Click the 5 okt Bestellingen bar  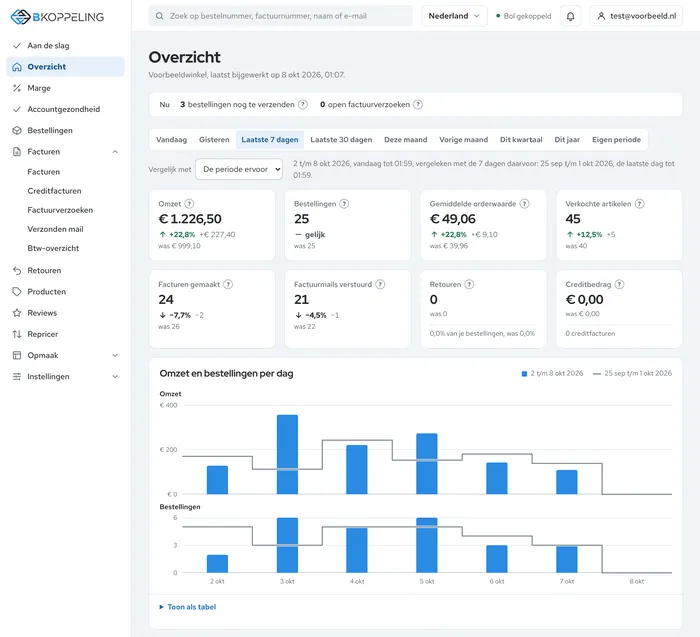pyautogui.click(x=427, y=545)
